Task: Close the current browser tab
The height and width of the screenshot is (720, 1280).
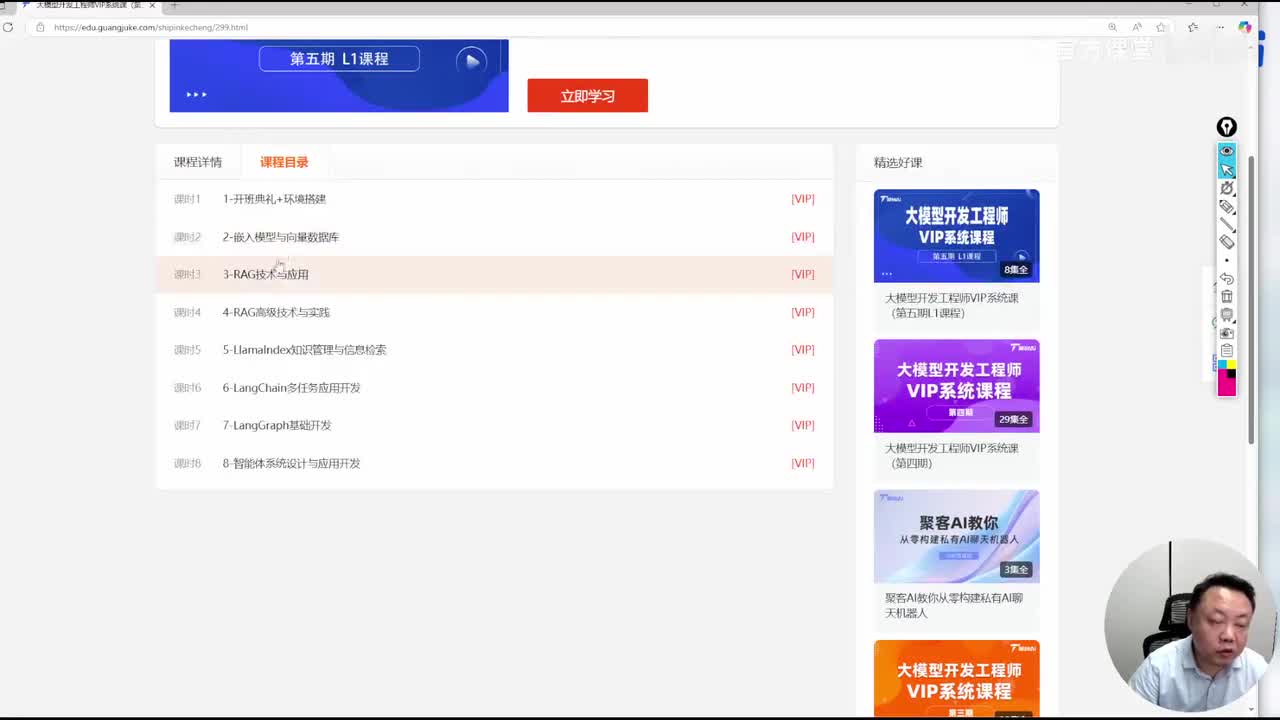Action: click(x=152, y=5)
